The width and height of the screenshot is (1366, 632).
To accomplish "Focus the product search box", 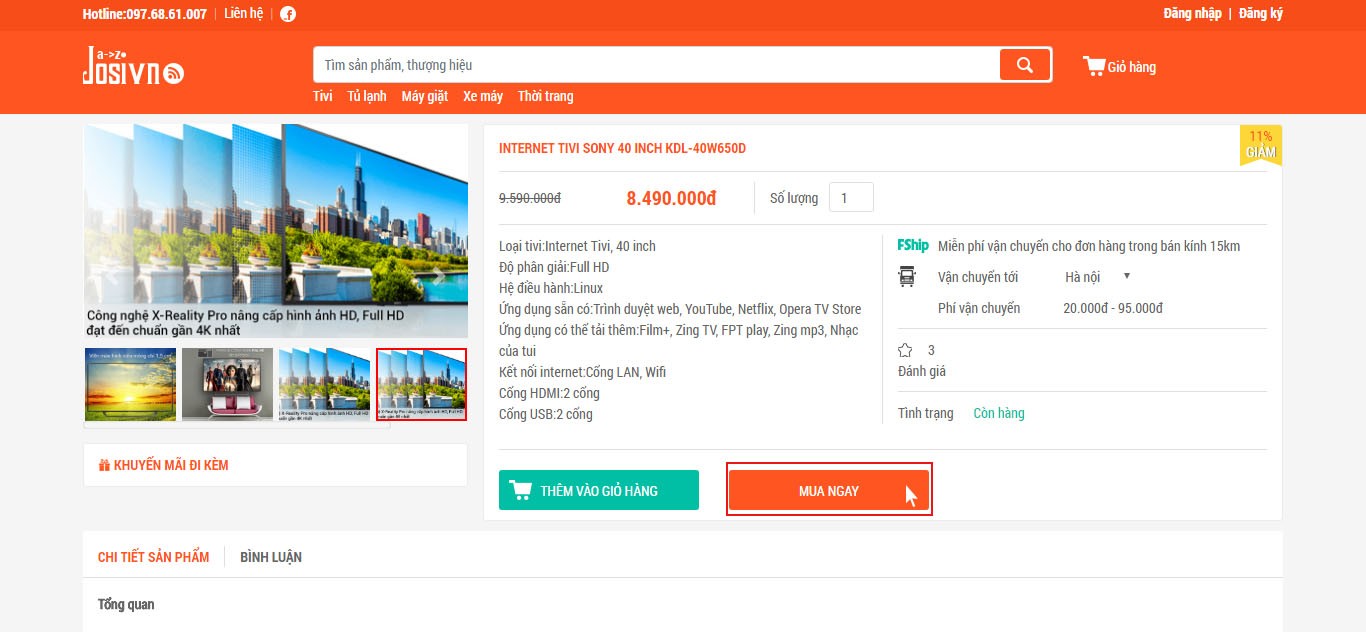I will click(x=656, y=65).
